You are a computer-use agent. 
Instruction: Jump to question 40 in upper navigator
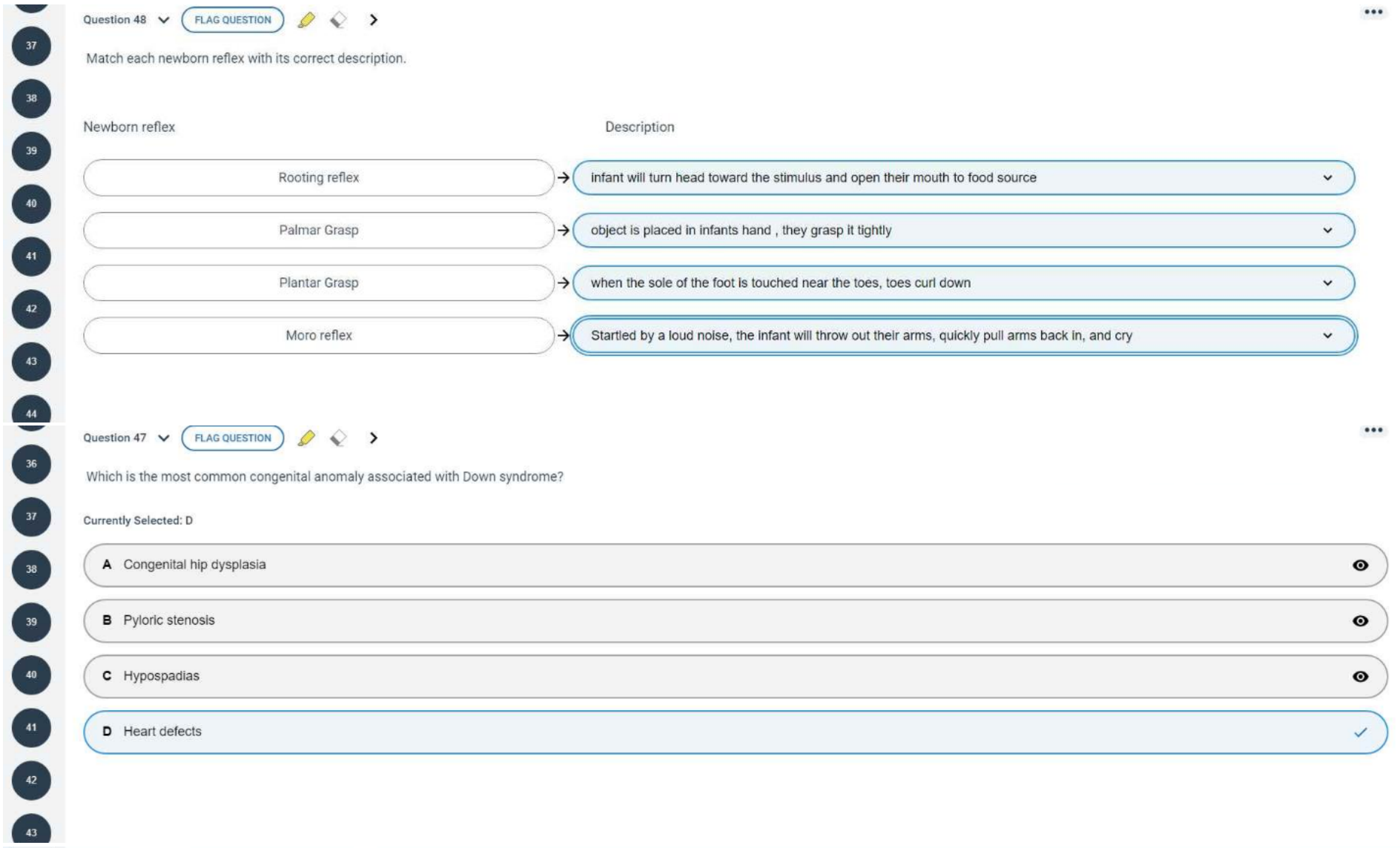click(31, 204)
